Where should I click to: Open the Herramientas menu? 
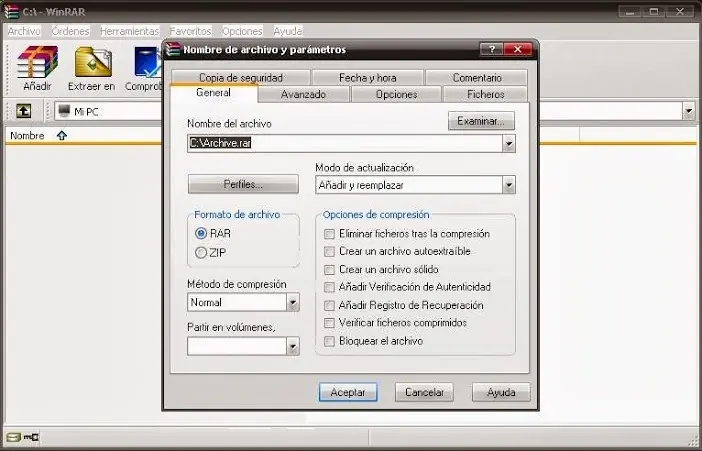coord(129,31)
